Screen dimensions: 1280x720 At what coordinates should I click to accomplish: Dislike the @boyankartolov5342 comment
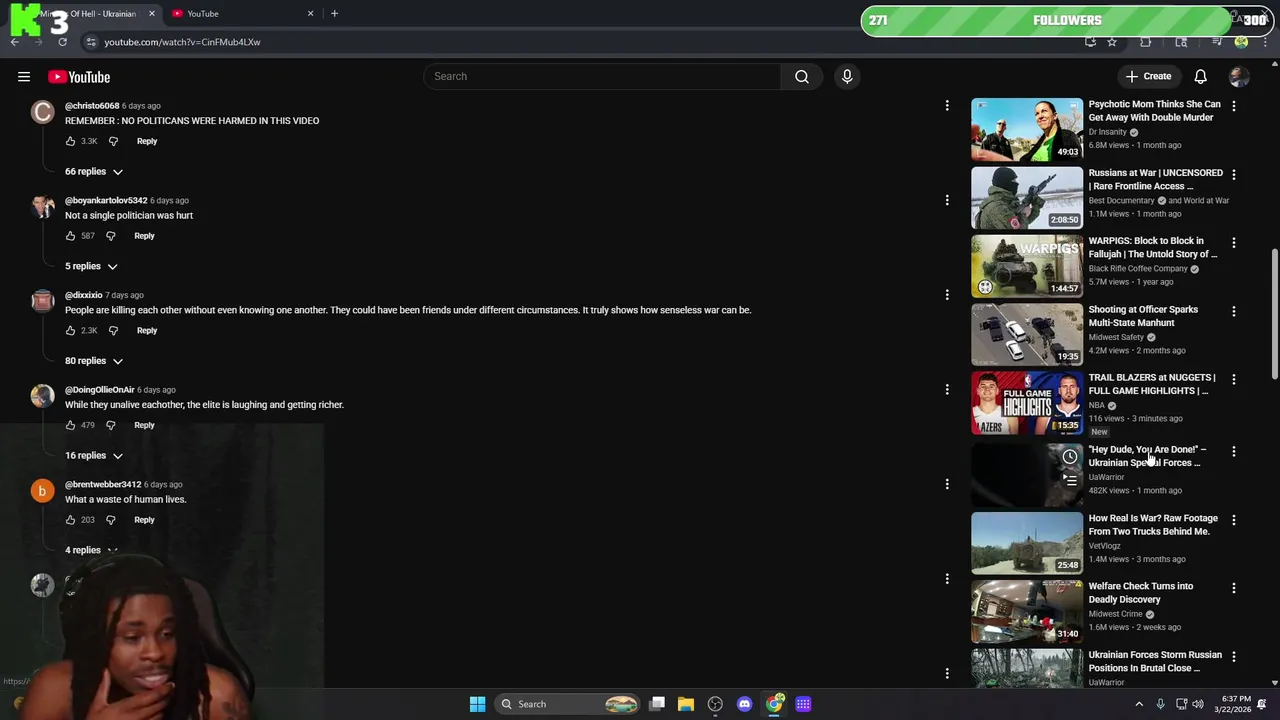click(111, 236)
